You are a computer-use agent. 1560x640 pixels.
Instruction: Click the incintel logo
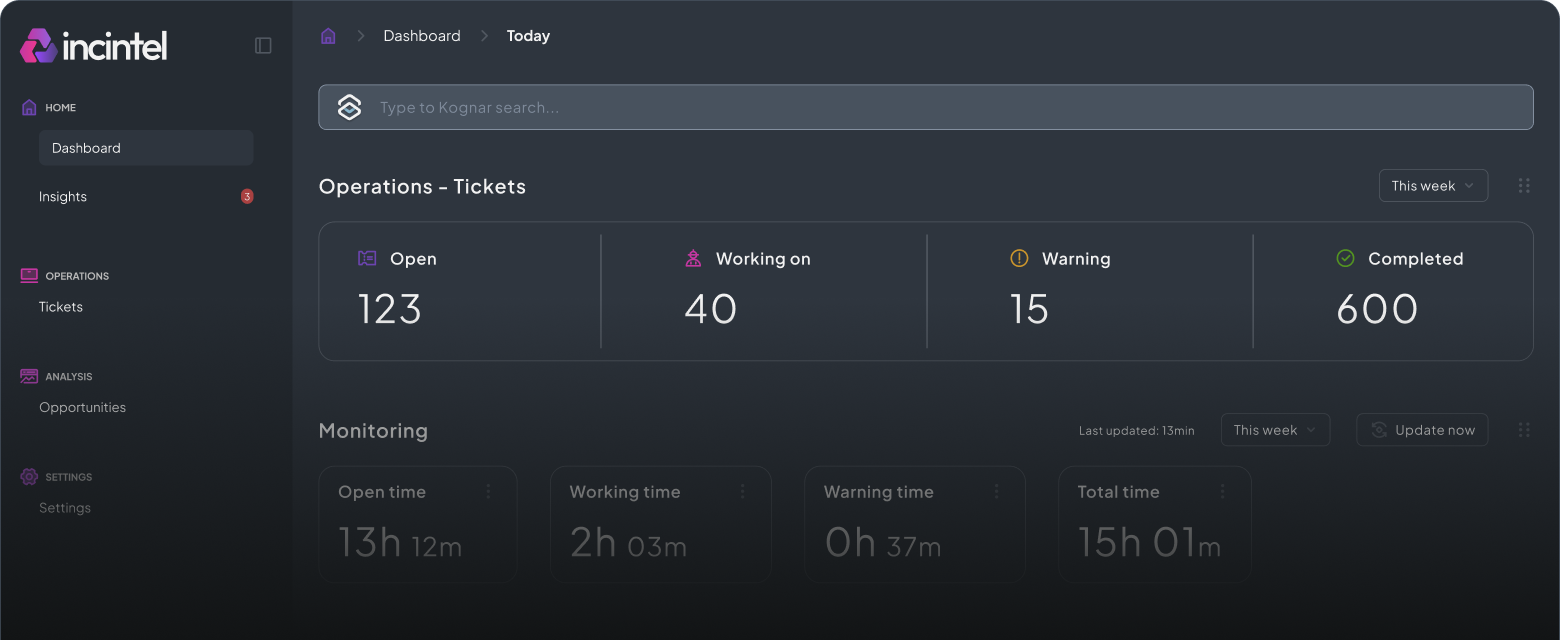[92, 45]
